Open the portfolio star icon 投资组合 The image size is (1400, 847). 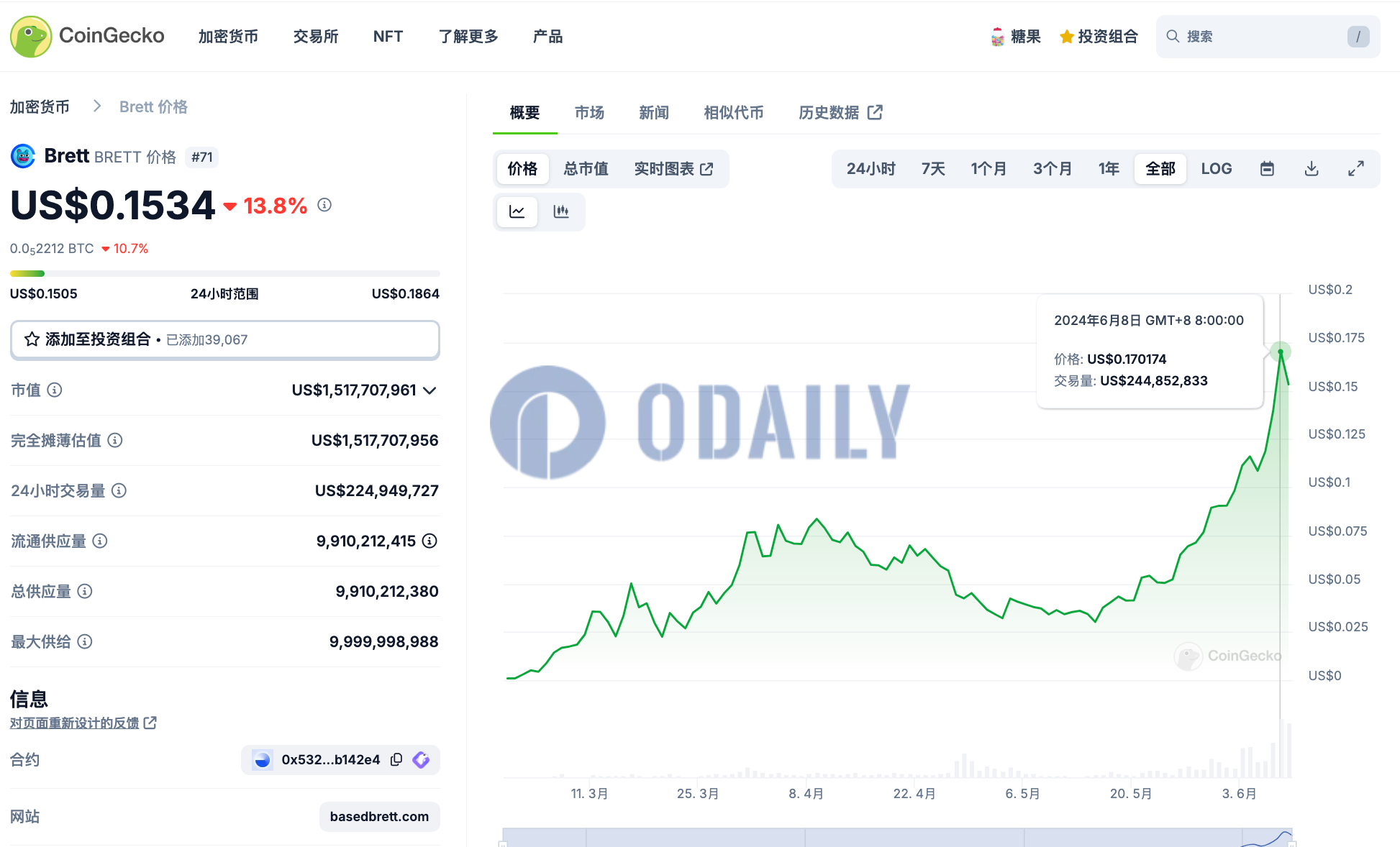(1067, 37)
